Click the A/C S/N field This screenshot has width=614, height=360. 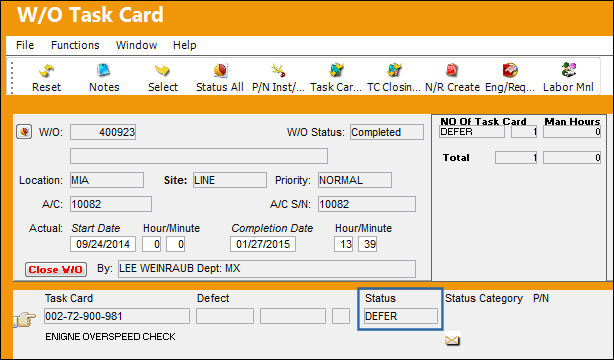point(367,204)
